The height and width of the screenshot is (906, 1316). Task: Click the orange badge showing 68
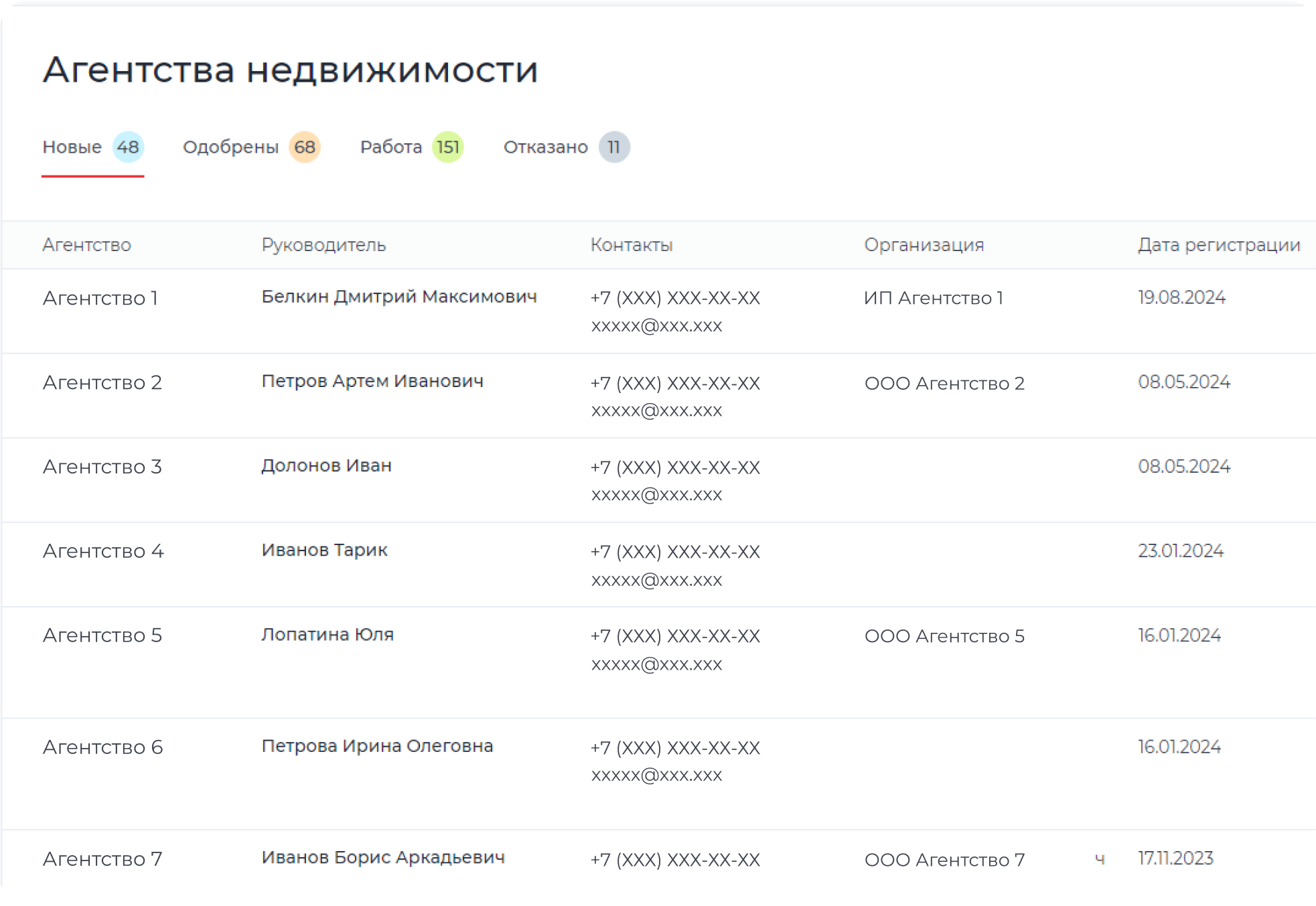pyautogui.click(x=303, y=147)
